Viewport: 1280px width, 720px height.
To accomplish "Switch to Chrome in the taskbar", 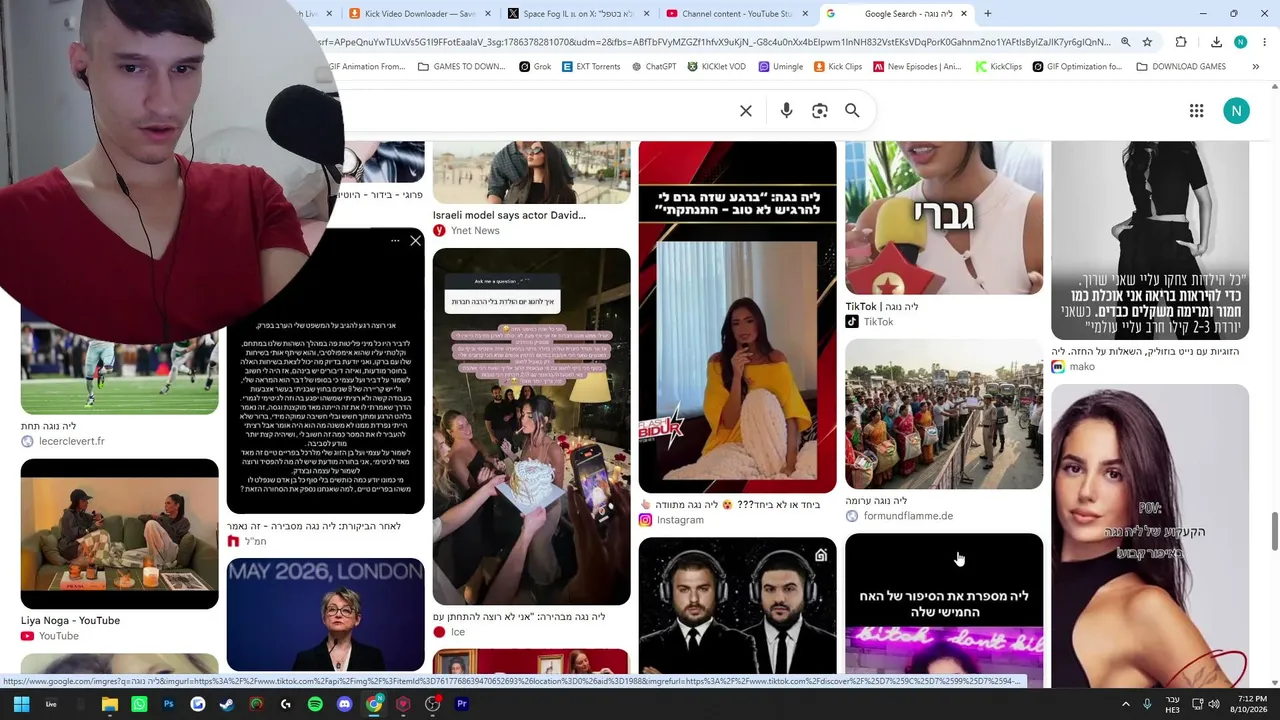I will 373,704.
